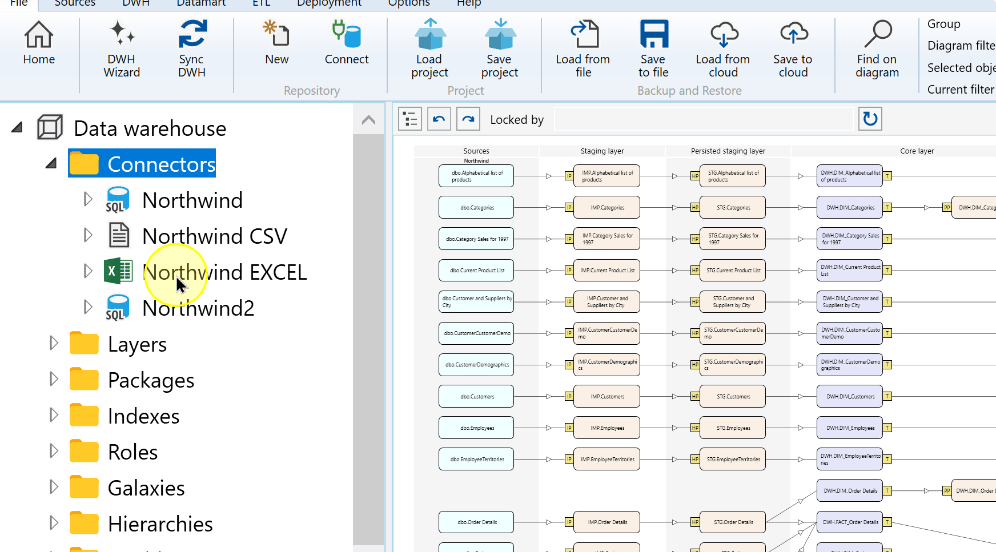Open the Datamart ribbon tab
Viewport: 996px width, 552px height.
(201, 4)
